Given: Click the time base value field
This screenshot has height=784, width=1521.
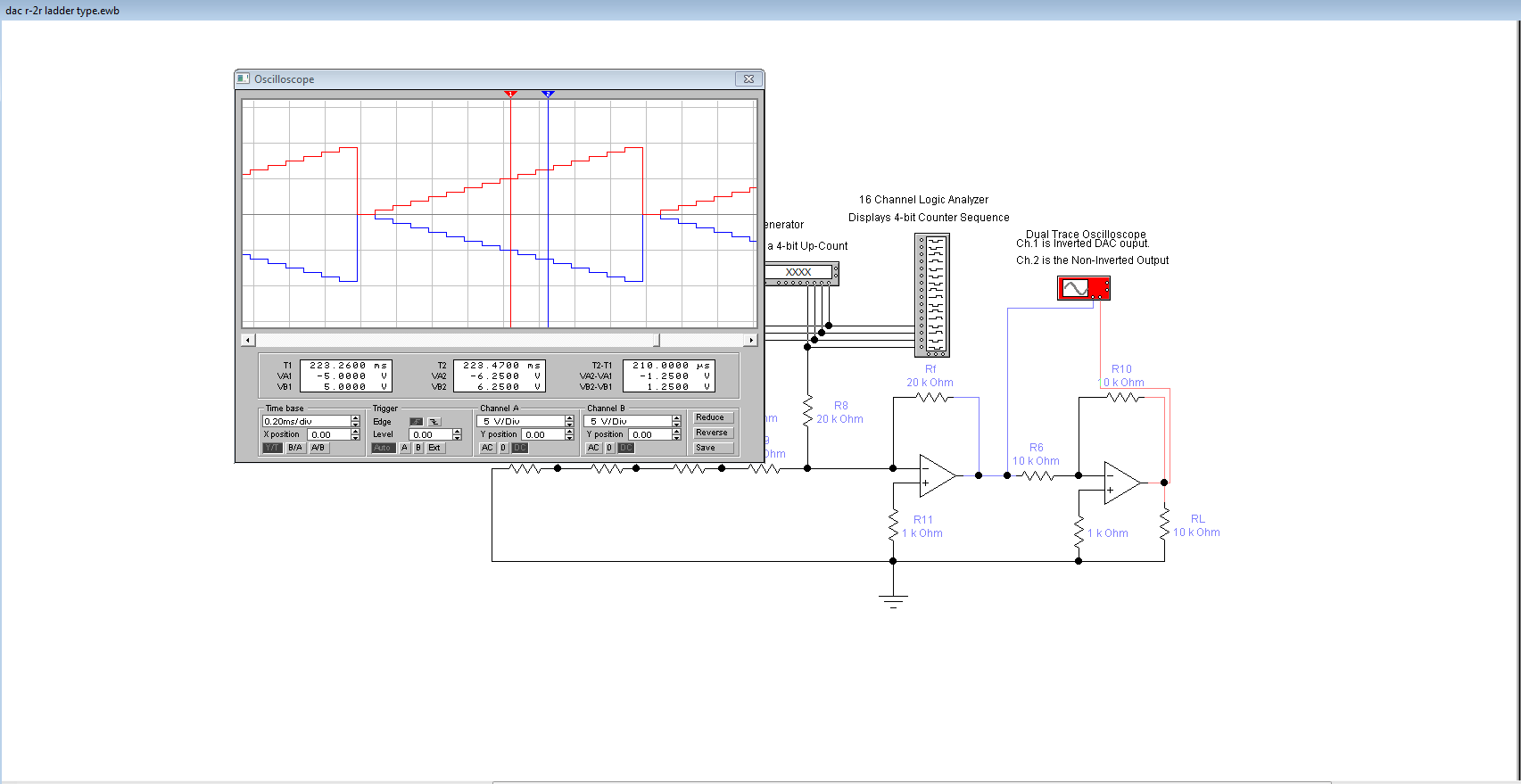Looking at the screenshot, I should click(306, 421).
